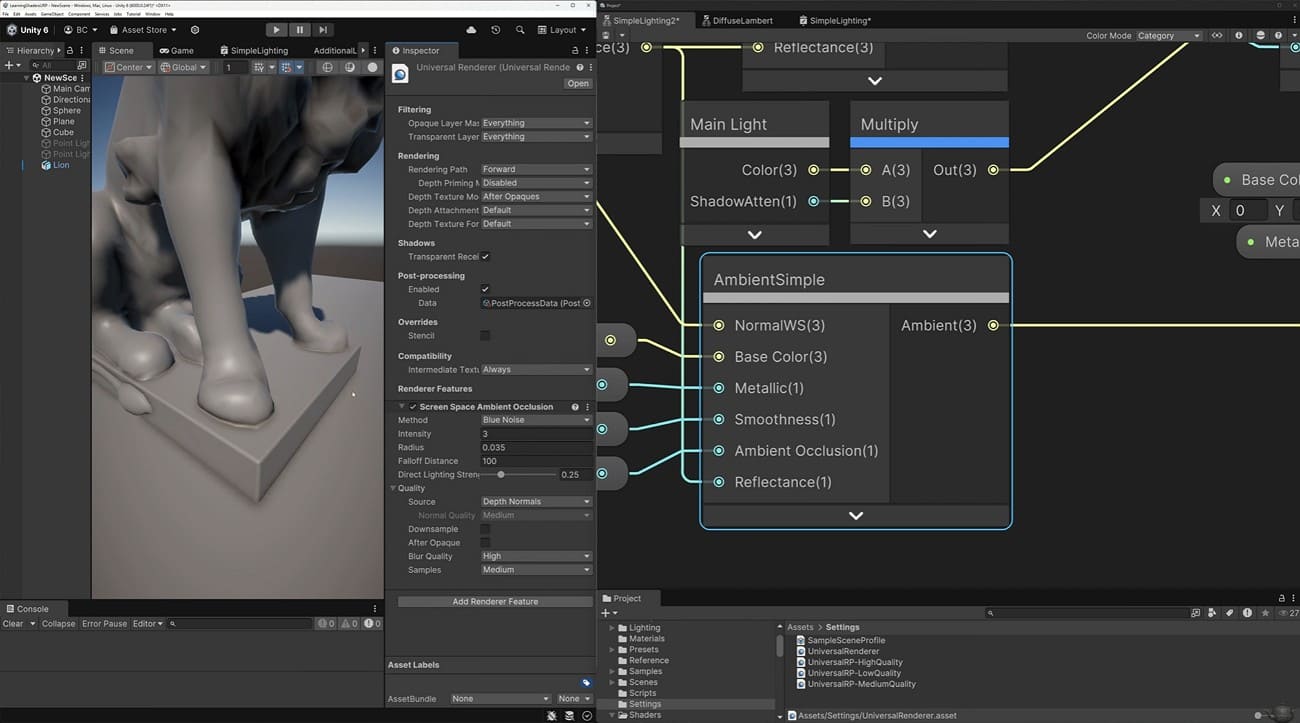Click the Unity version control history icon
This screenshot has width=1300, height=723.
(x=495, y=30)
